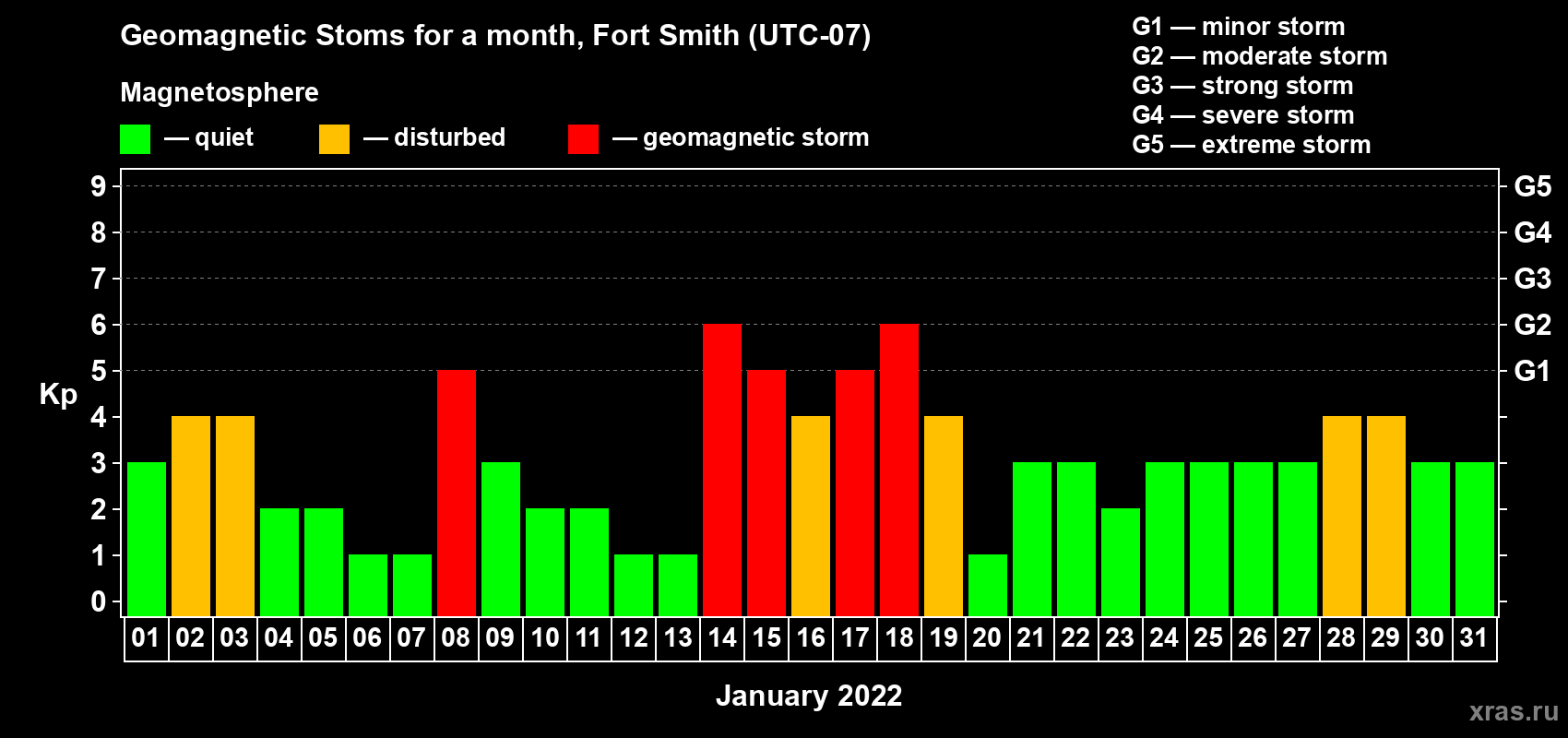This screenshot has height=738, width=1568.
Task: Click the green bar for January 13
Action: pyautogui.click(x=678, y=586)
